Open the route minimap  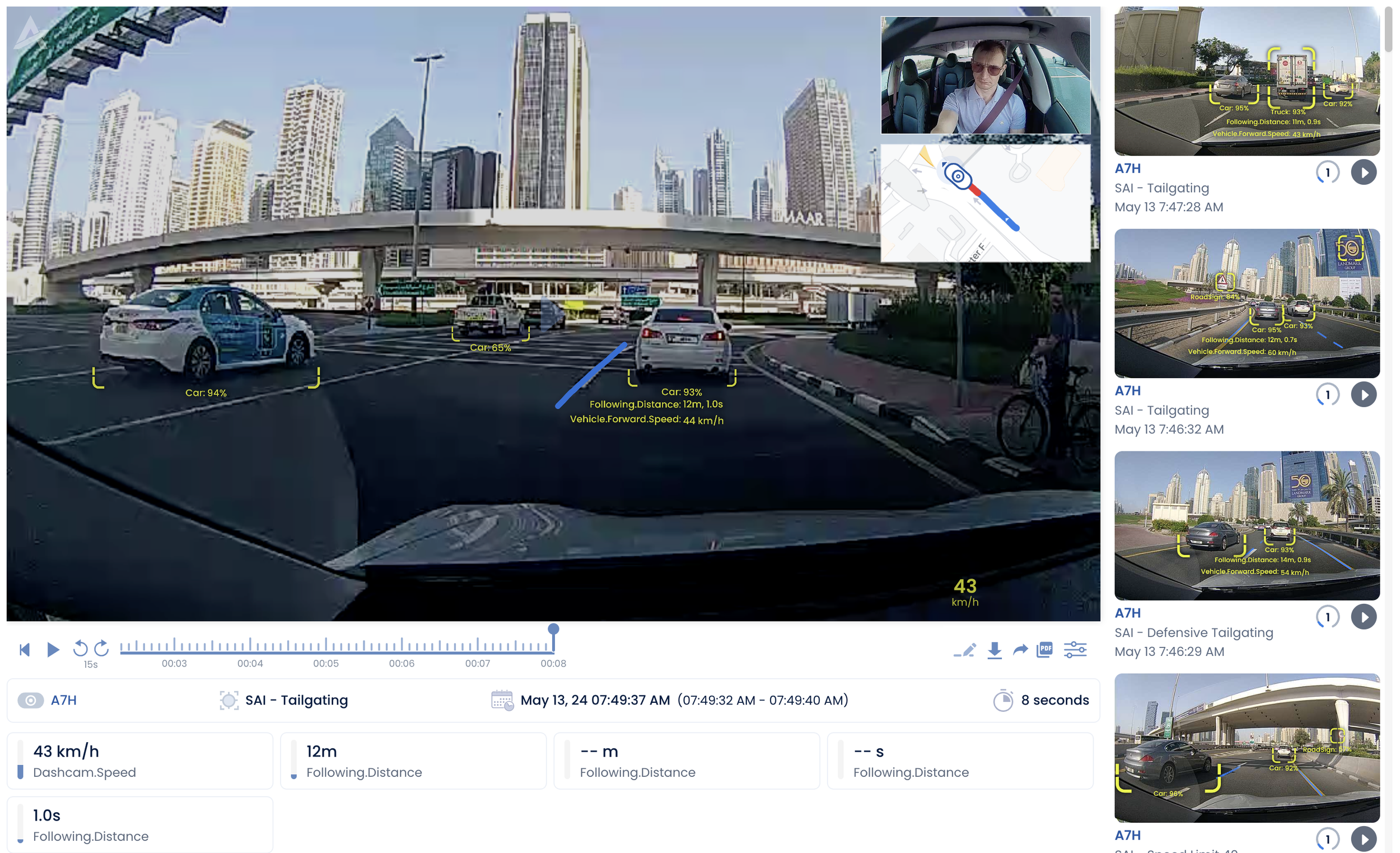coord(985,203)
